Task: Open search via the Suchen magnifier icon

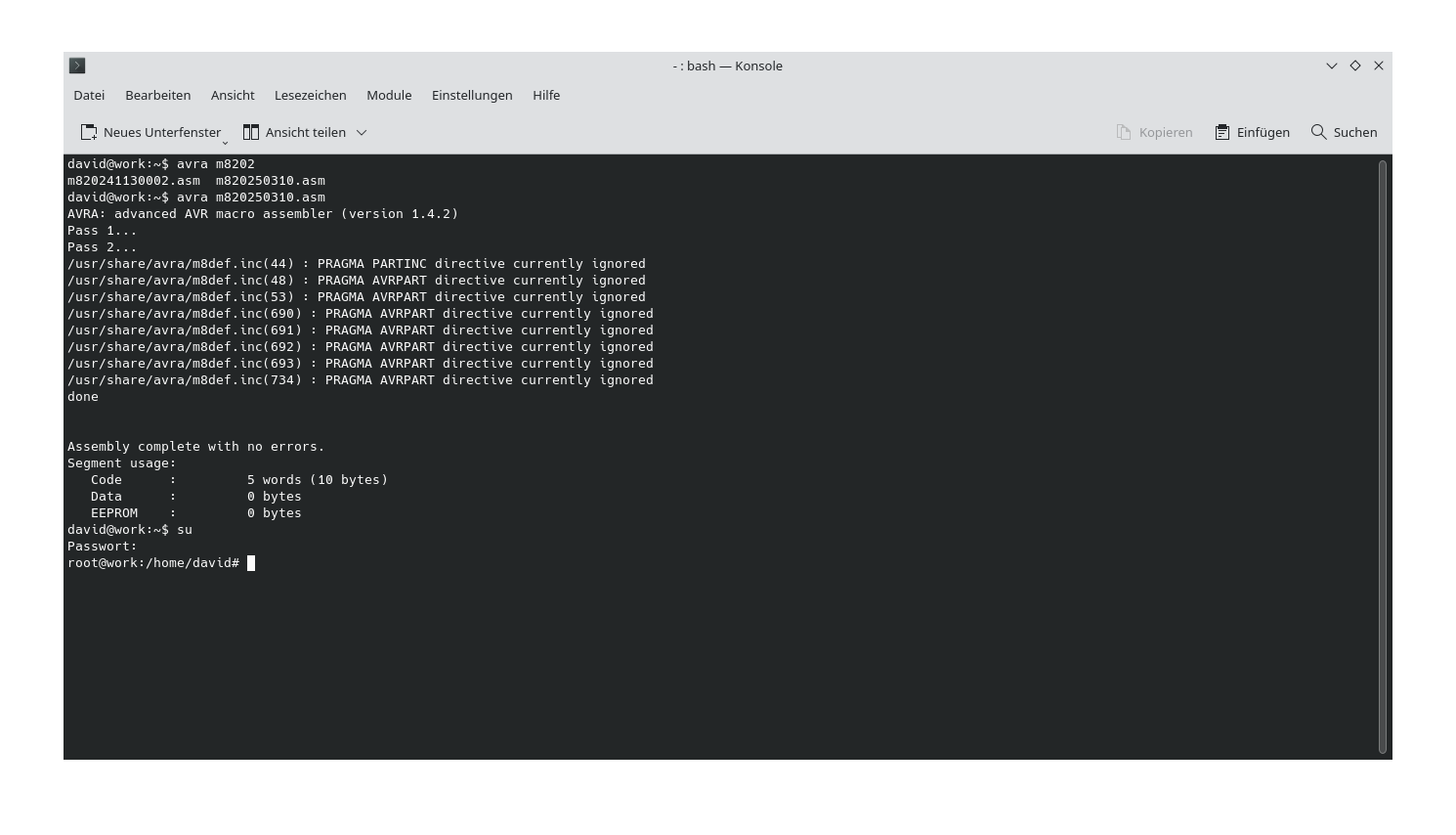Action: click(1318, 132)
